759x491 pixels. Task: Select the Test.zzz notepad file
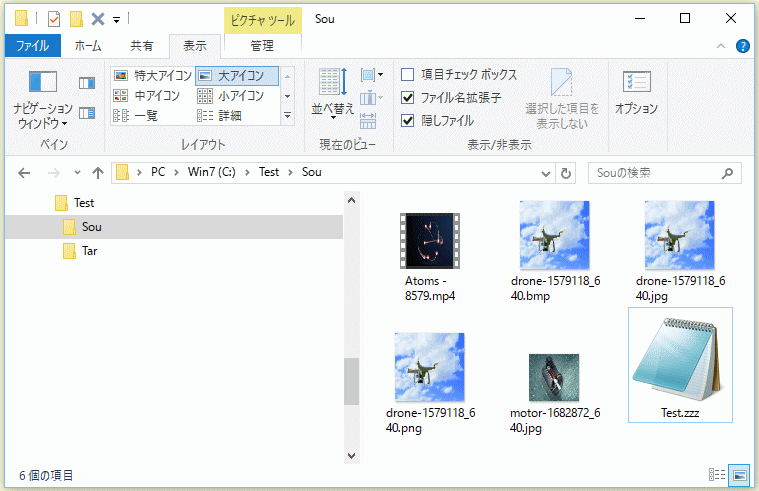(680, 365)
